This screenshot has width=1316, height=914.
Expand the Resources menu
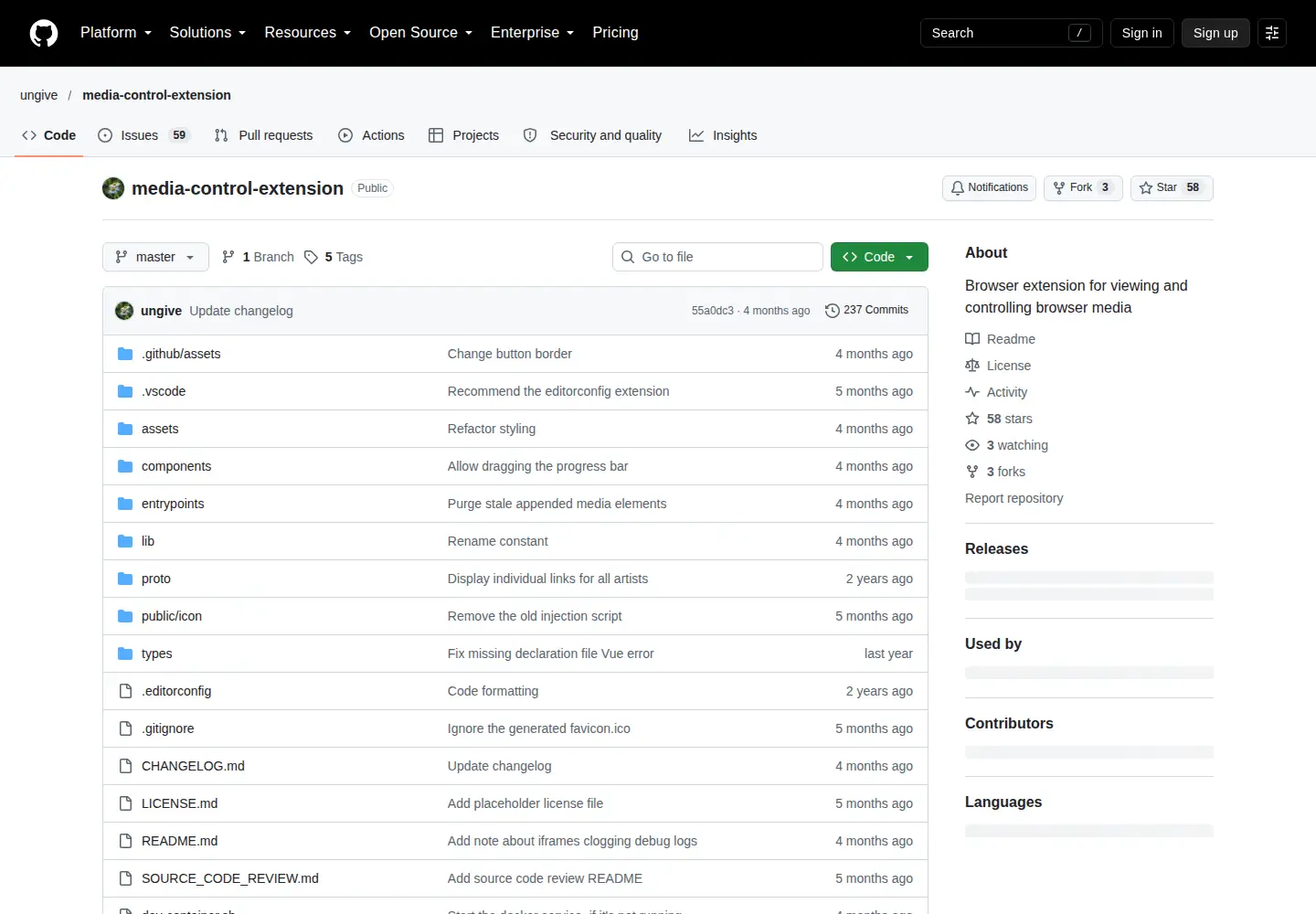(308, 33)
